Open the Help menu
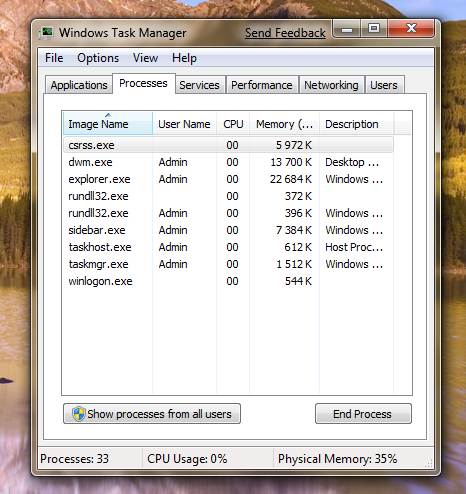Viewport: 466px width, 494px height. tap(184, 58)
